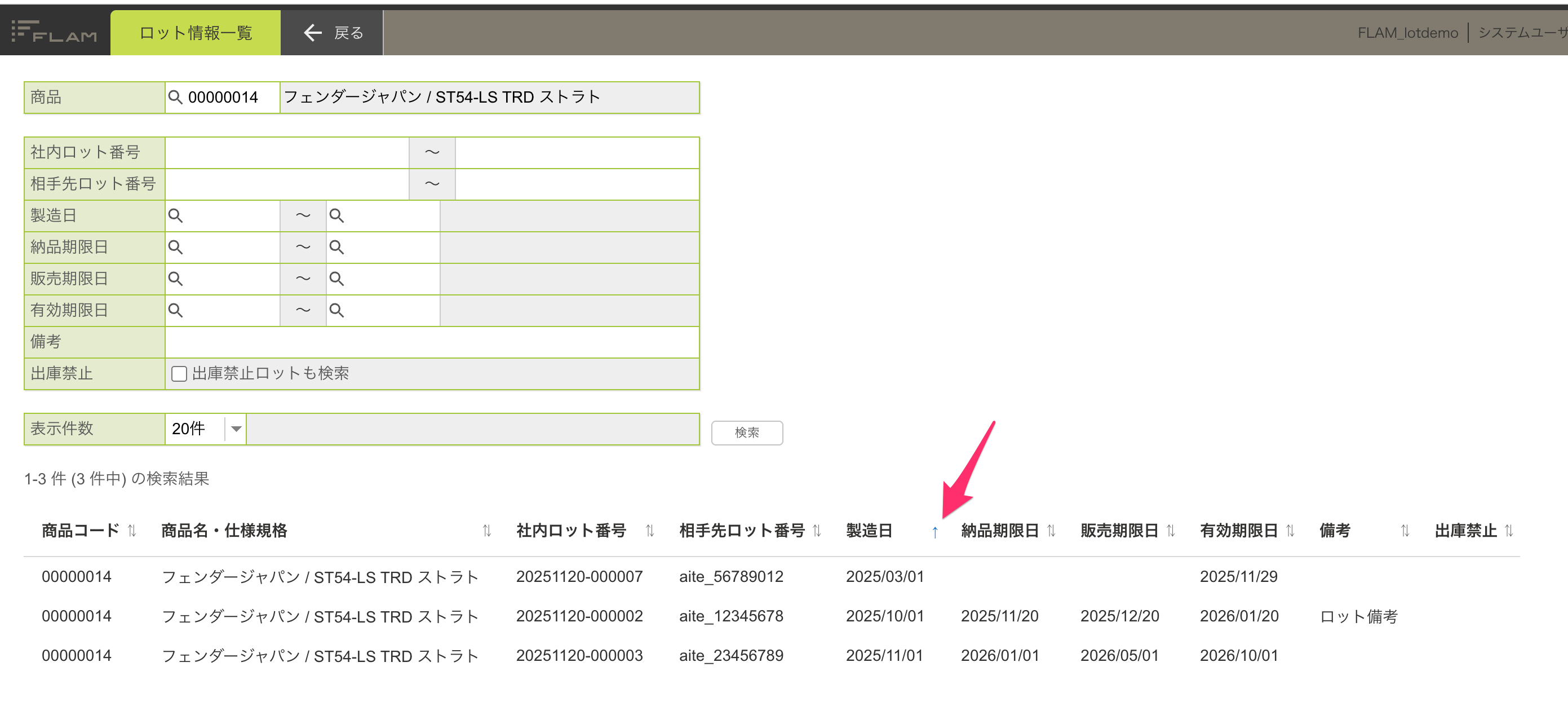Open 有効期限日 start date search icon

click(175, 310)
